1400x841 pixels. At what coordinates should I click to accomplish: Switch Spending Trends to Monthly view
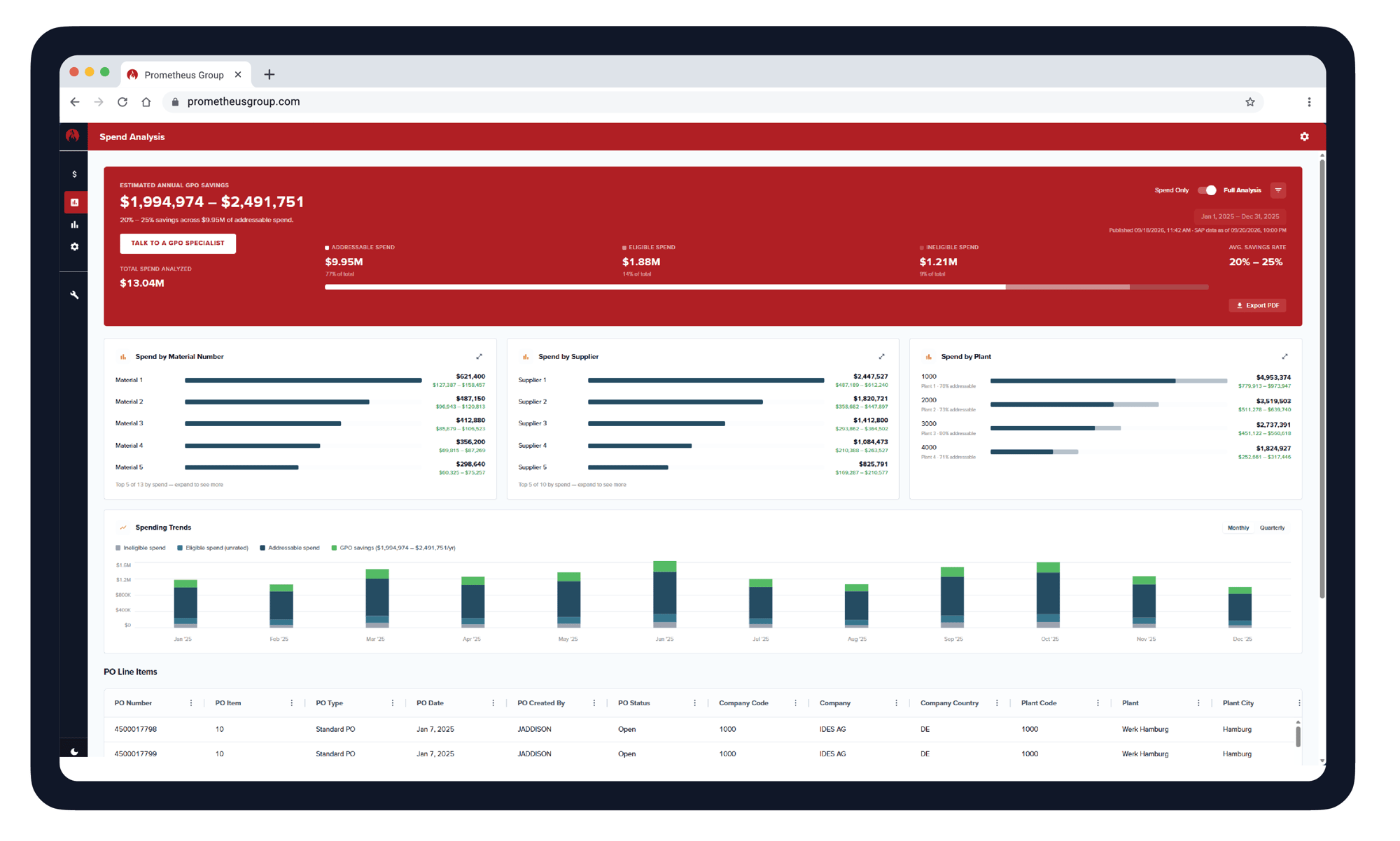coord(1238,528)
